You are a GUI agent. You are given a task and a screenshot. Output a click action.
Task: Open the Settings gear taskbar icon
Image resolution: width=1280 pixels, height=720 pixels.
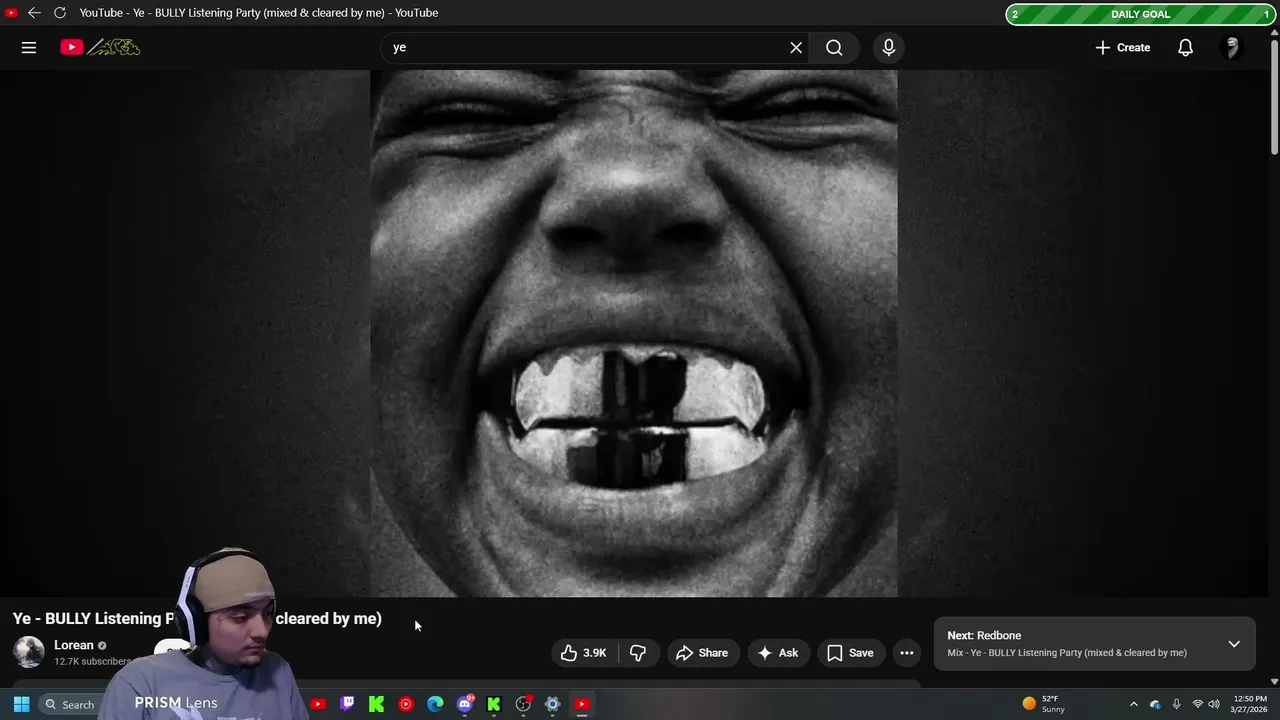(x=552, y=704)
